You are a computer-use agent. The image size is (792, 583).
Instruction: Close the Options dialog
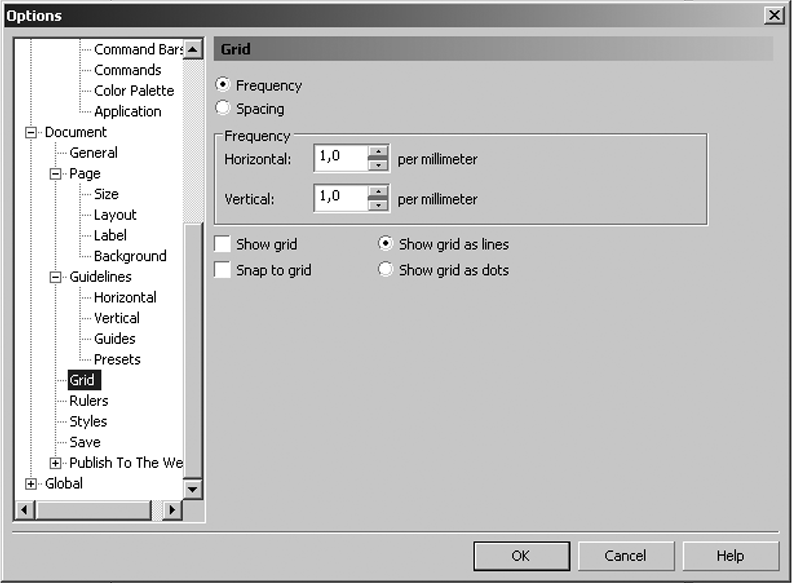[774, 15]
